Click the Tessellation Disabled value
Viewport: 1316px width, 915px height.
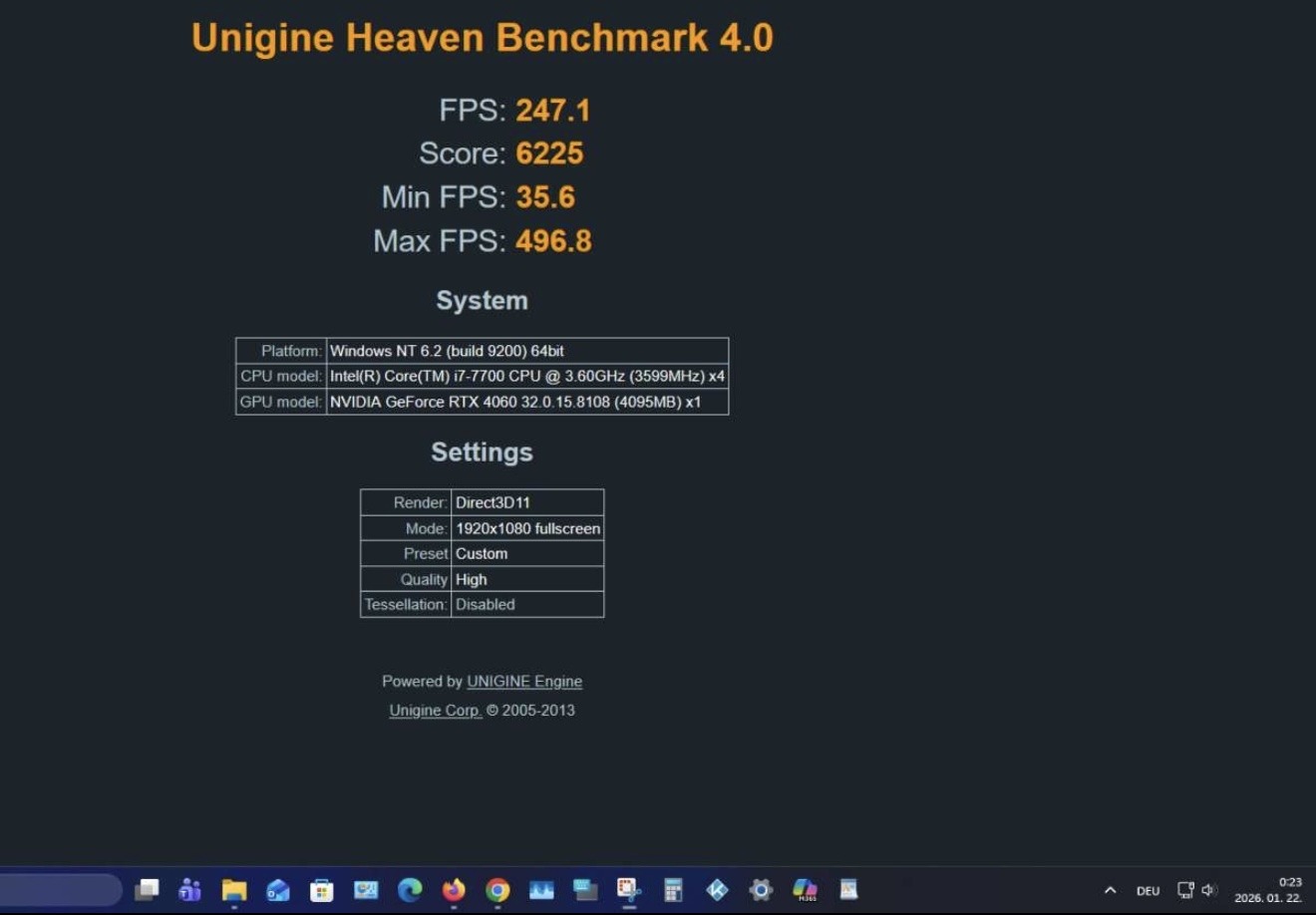click(x=527, y=604)
